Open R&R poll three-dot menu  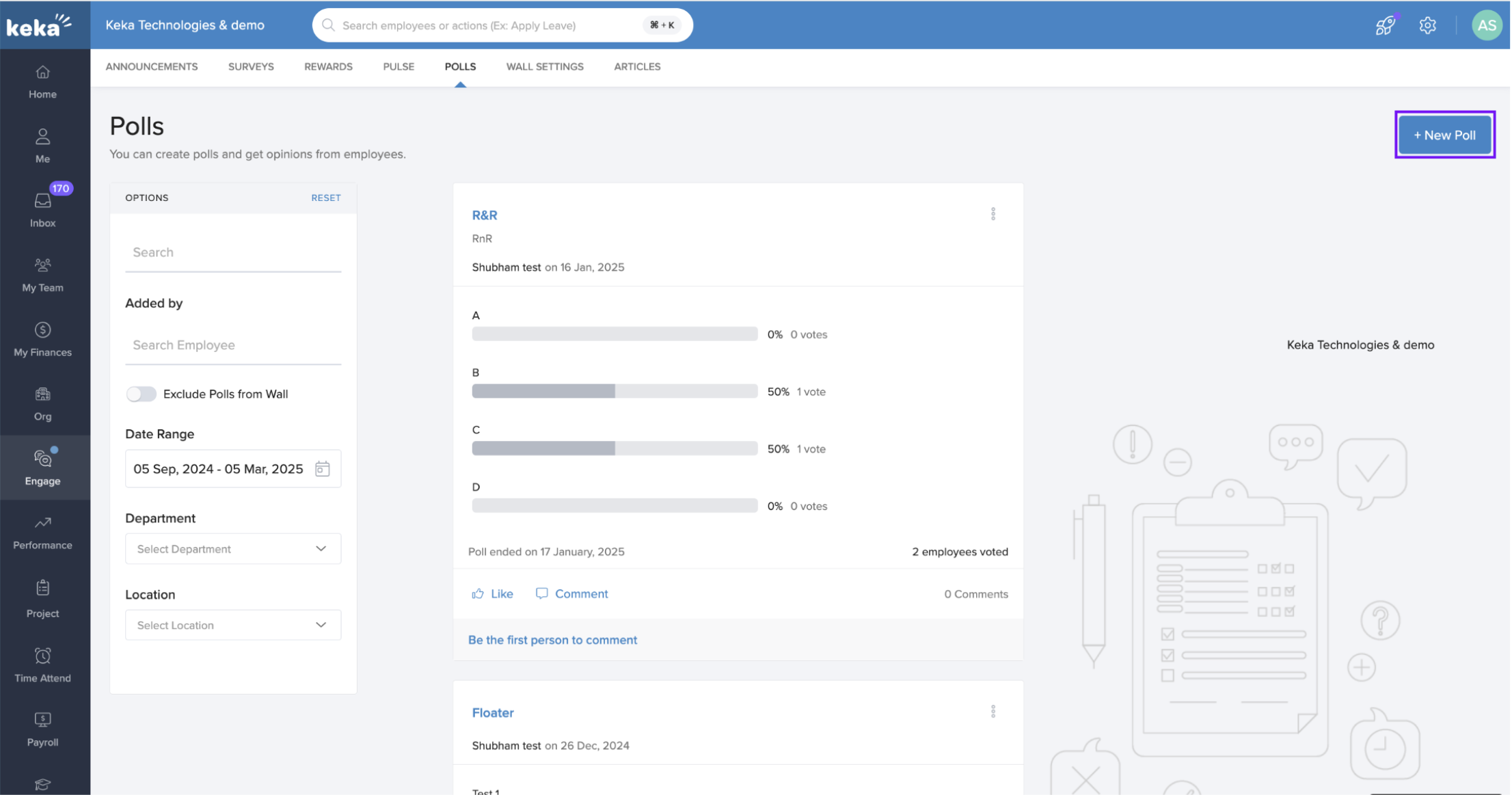coord(993,215)
